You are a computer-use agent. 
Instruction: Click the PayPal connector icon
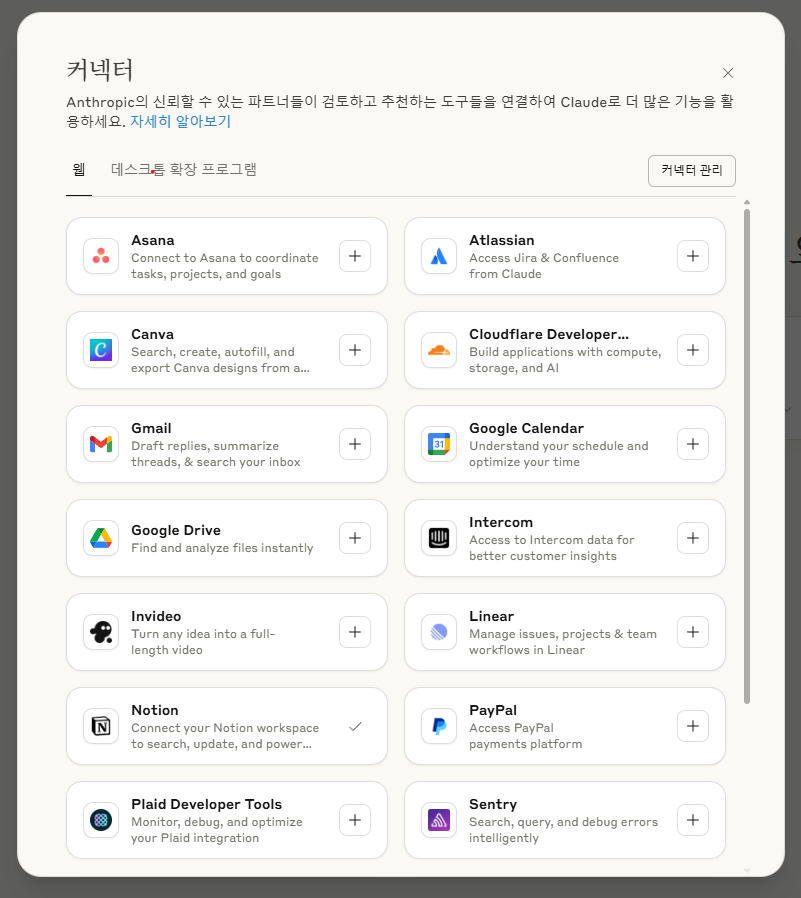438,726
